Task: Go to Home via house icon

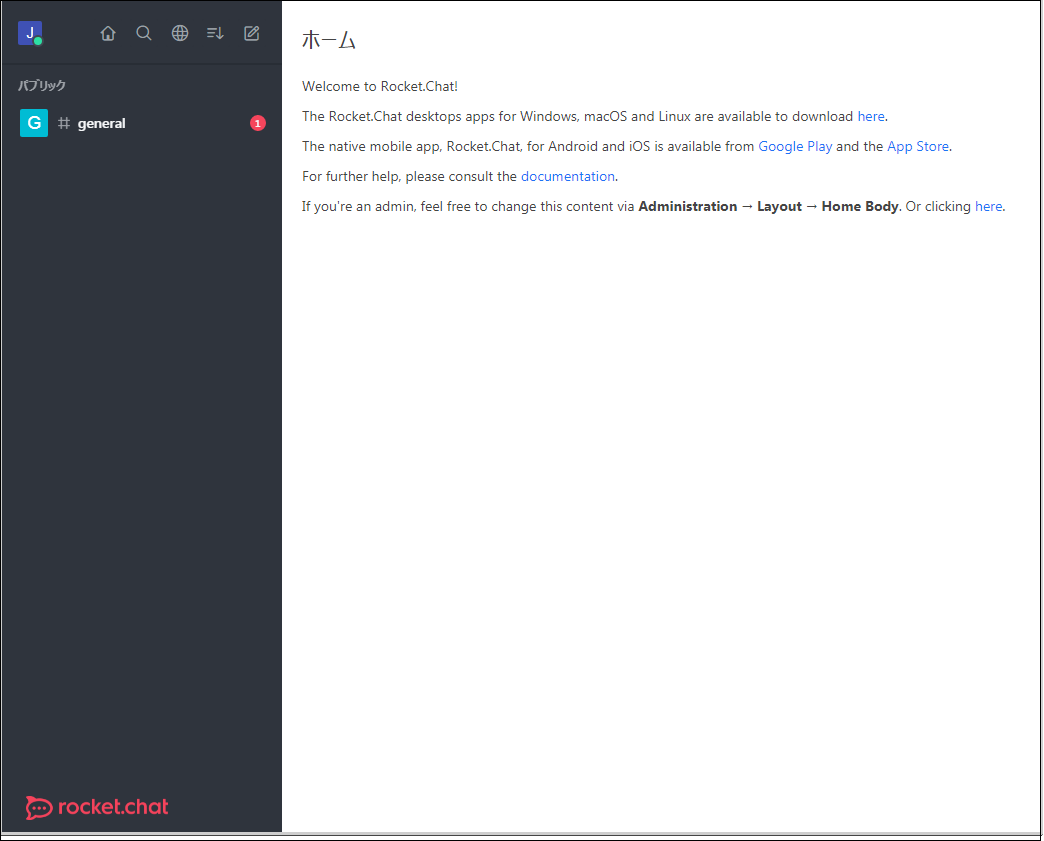Action: (x=108, y=33)
